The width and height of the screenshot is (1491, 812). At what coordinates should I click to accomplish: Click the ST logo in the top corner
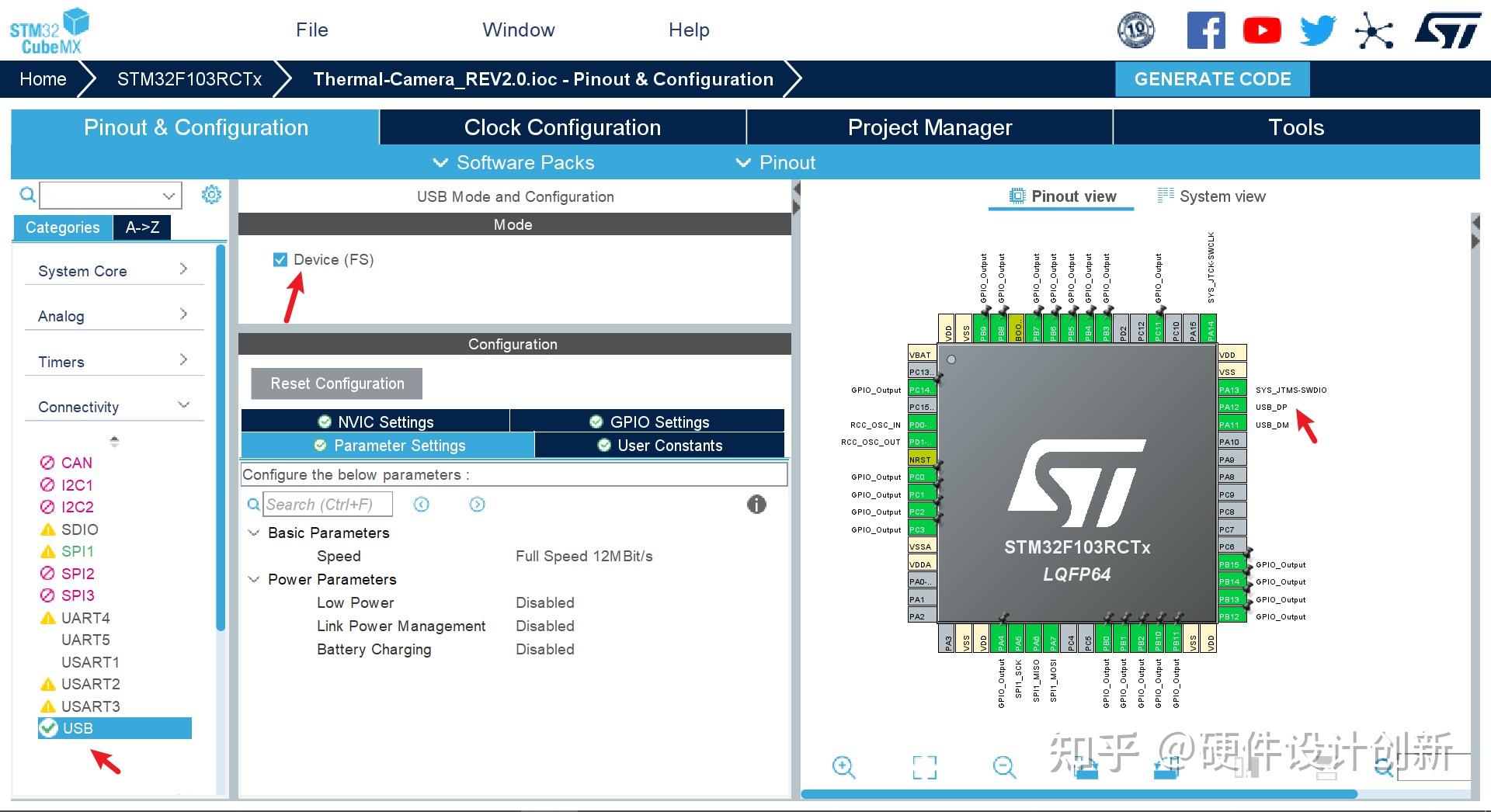1448,31
